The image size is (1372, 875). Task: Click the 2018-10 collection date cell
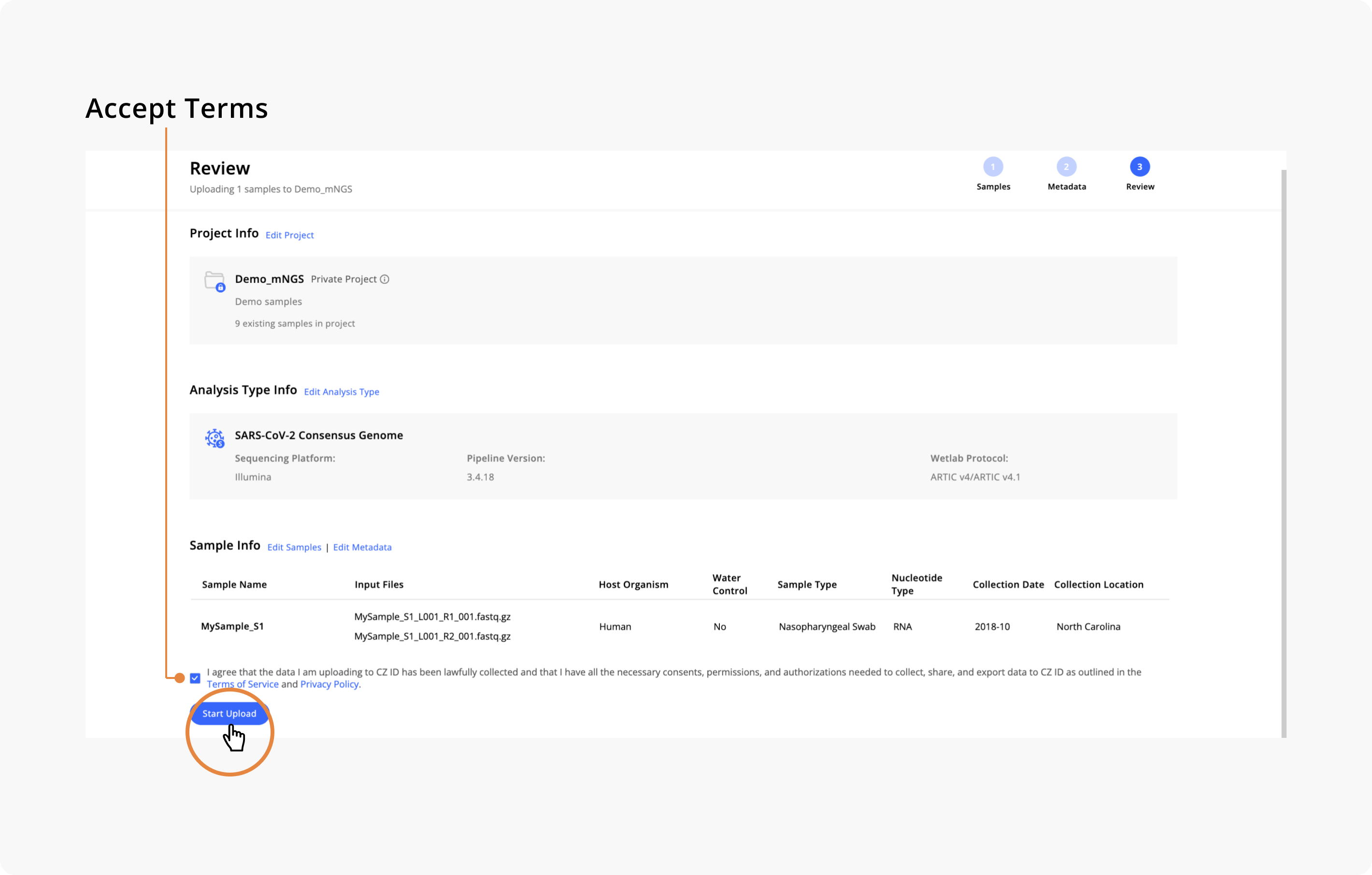pyautogui.click(x=992, y=627)
